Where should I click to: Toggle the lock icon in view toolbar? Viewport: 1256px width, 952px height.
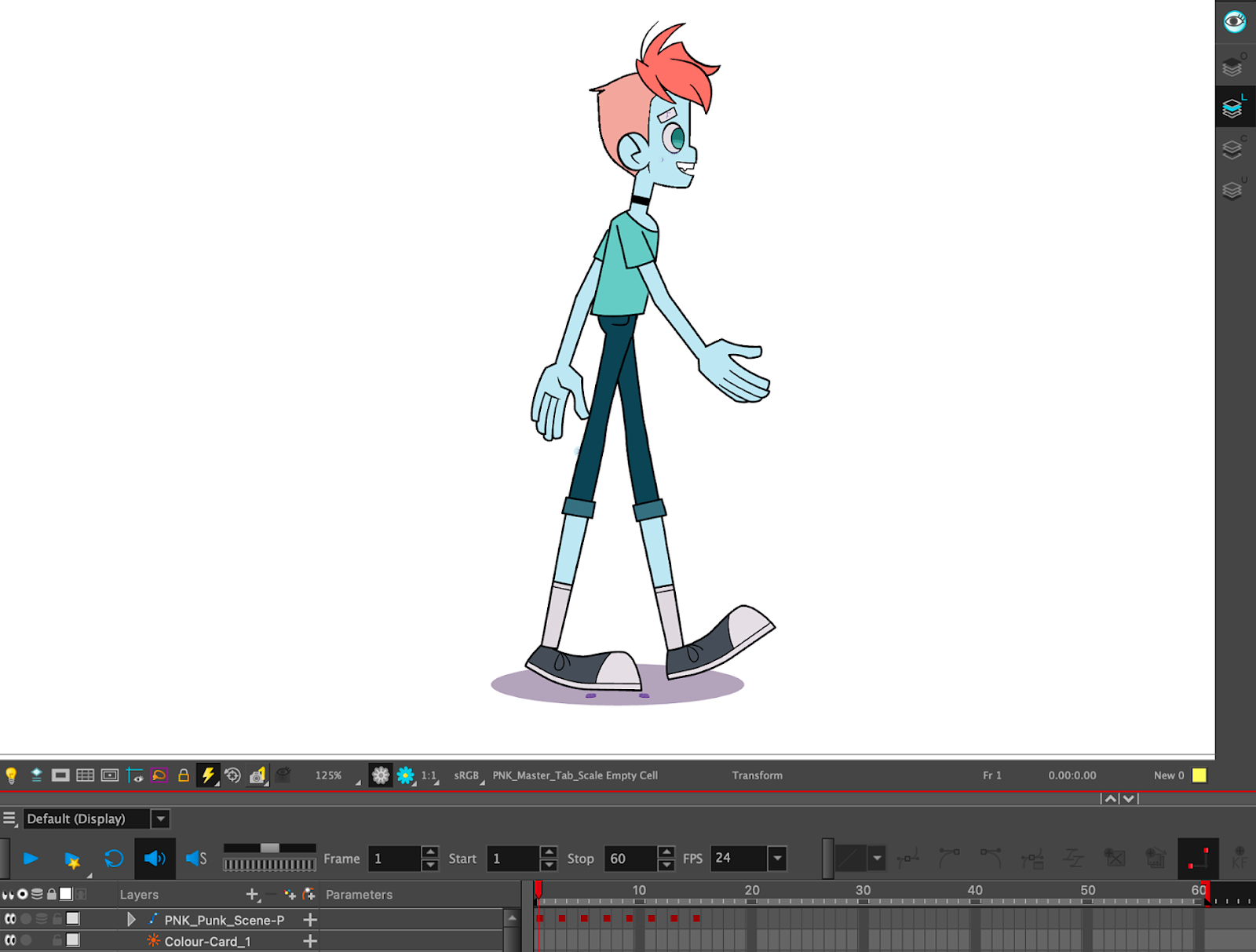(x=184, y=775)
